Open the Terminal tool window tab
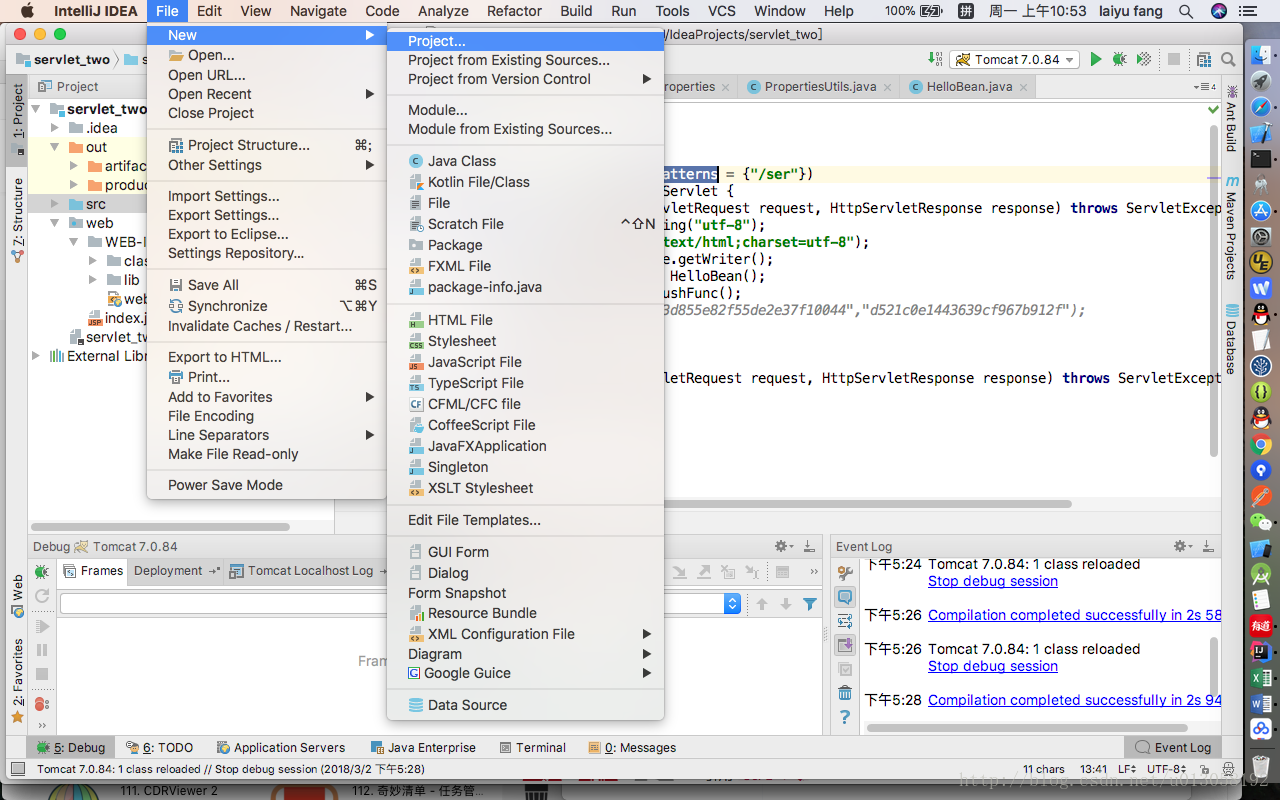Viewport: 1280px width, 800px height. tap(532, 747)
